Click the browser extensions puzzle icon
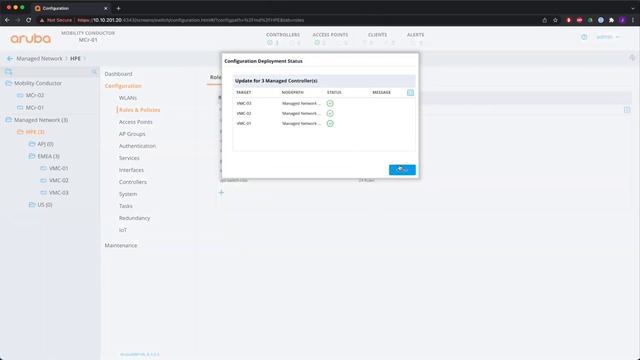The width and height of the screenshot is (640, 360). pos(611,20)
